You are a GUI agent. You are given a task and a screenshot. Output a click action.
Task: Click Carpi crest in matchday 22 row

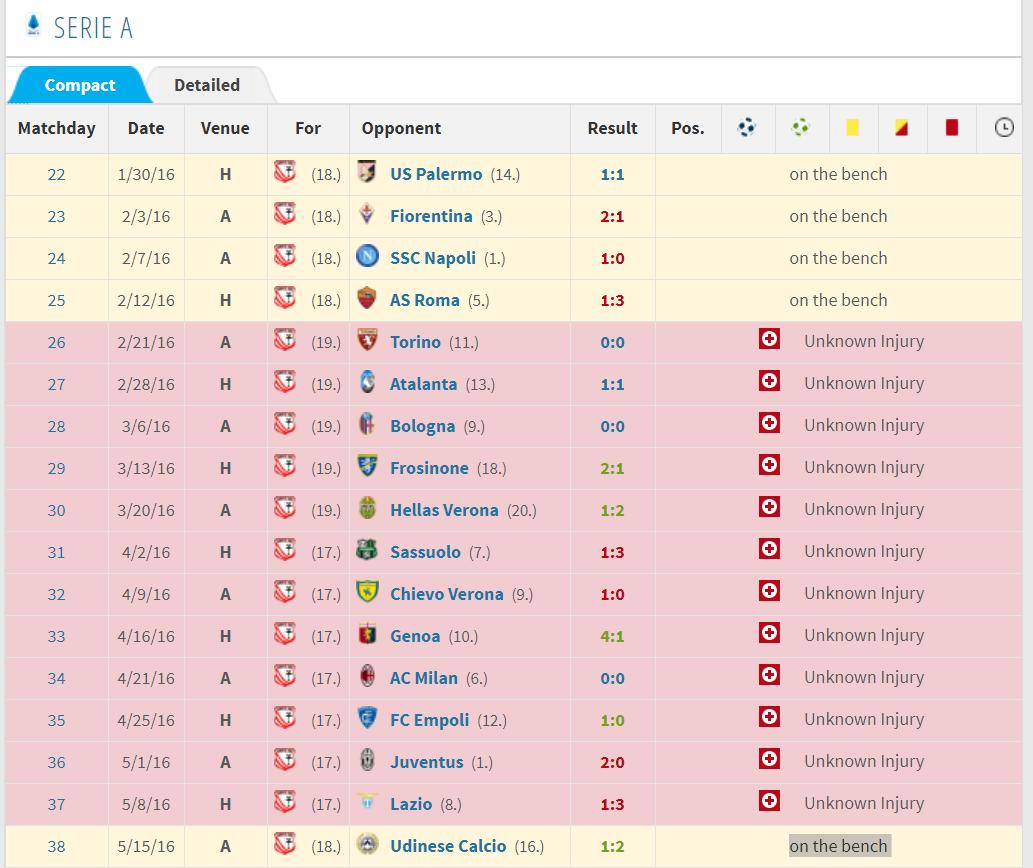285,172
